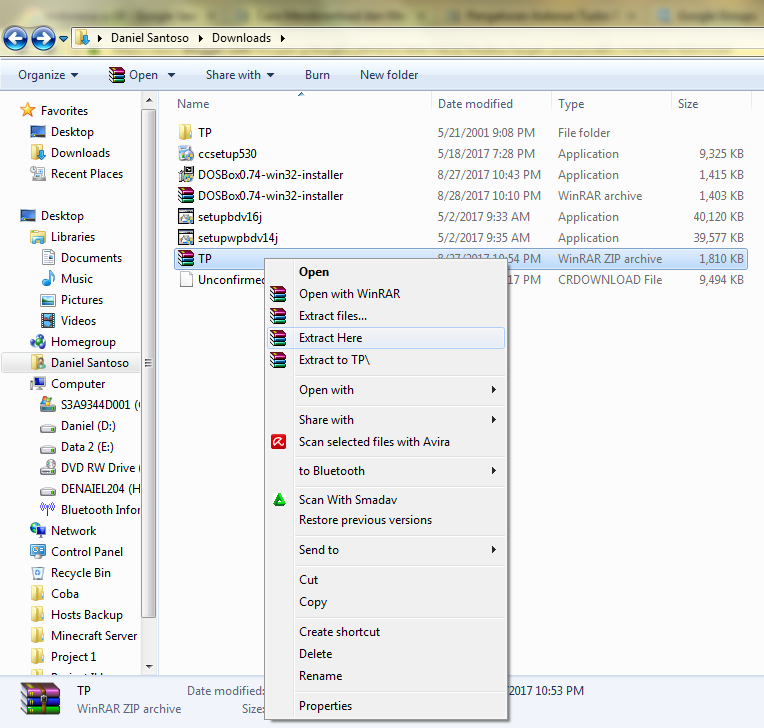Click WinRAR icon next to Extract to TP\
764x728 pixels.
coord(278,360)
